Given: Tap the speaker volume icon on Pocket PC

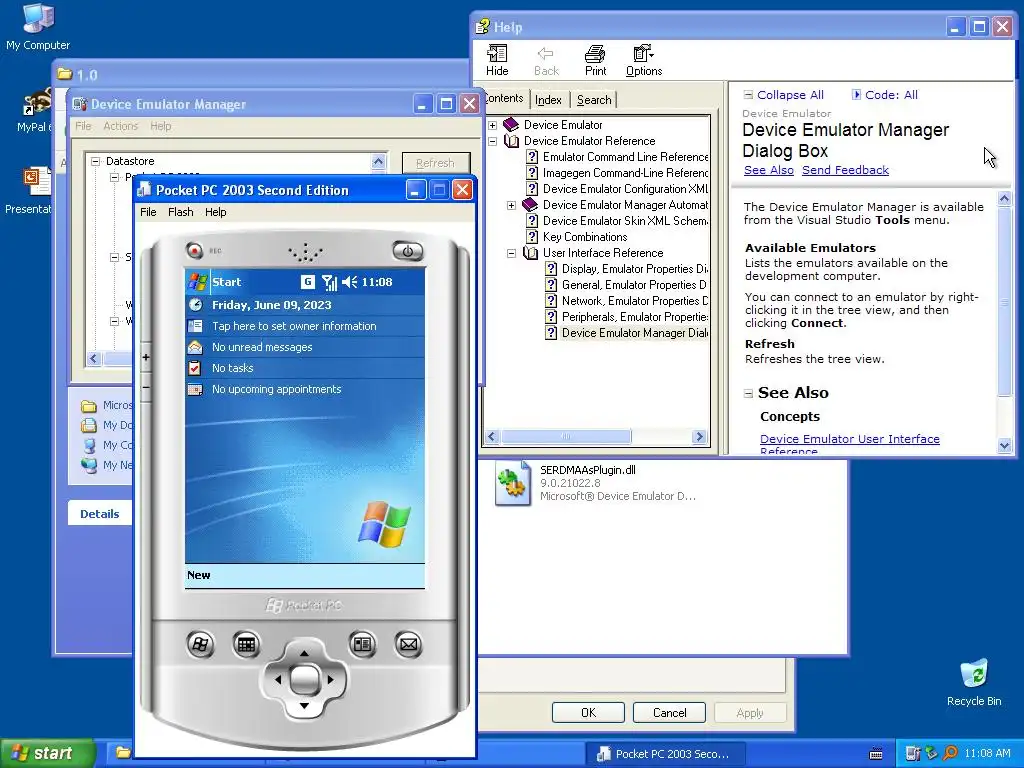Looking at the screenshot, I should [349, 282].
